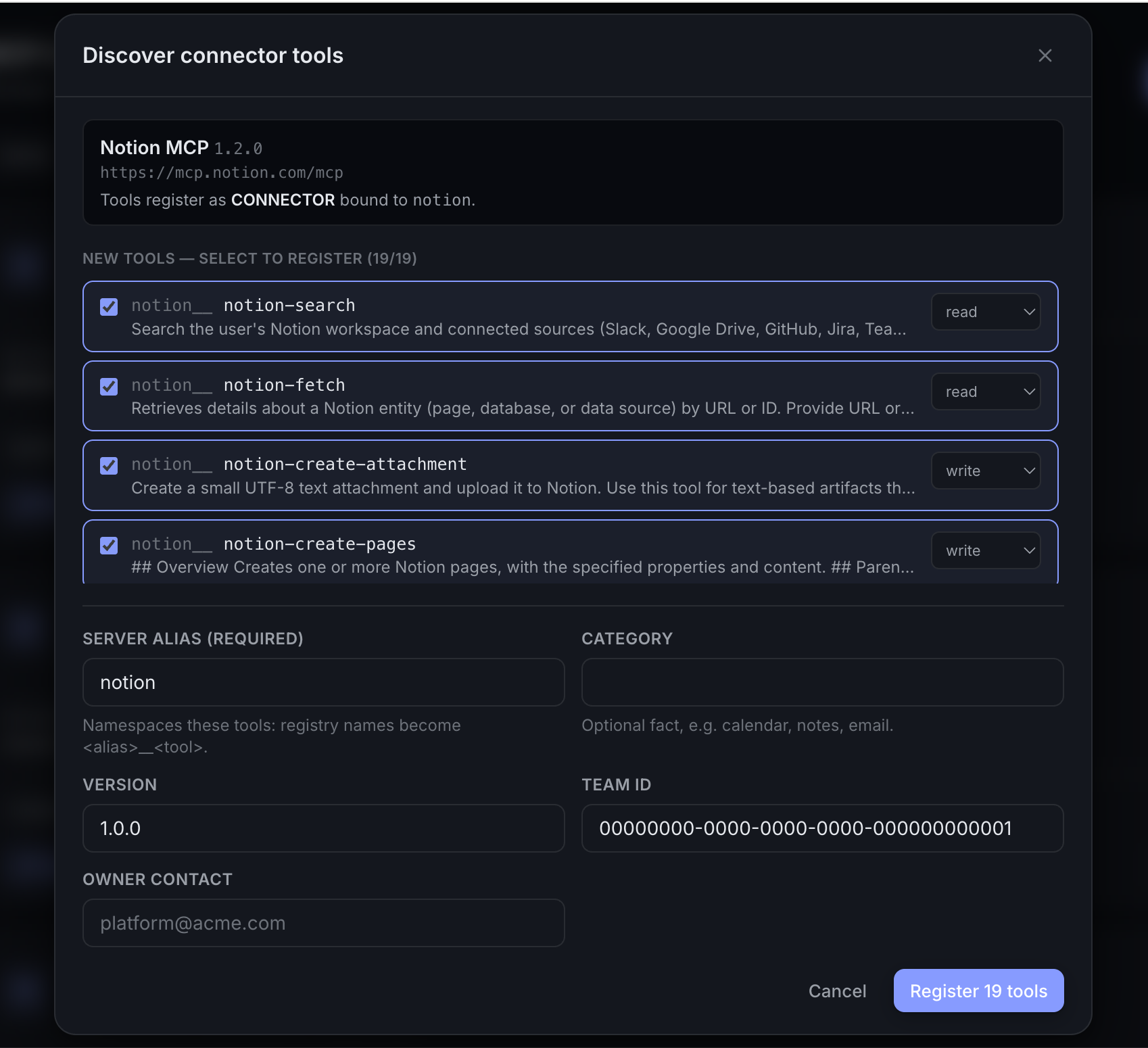Click the Owner Contact email field
The width and height of the screenshot is (1148, 1048).
(x=323, y=923)
